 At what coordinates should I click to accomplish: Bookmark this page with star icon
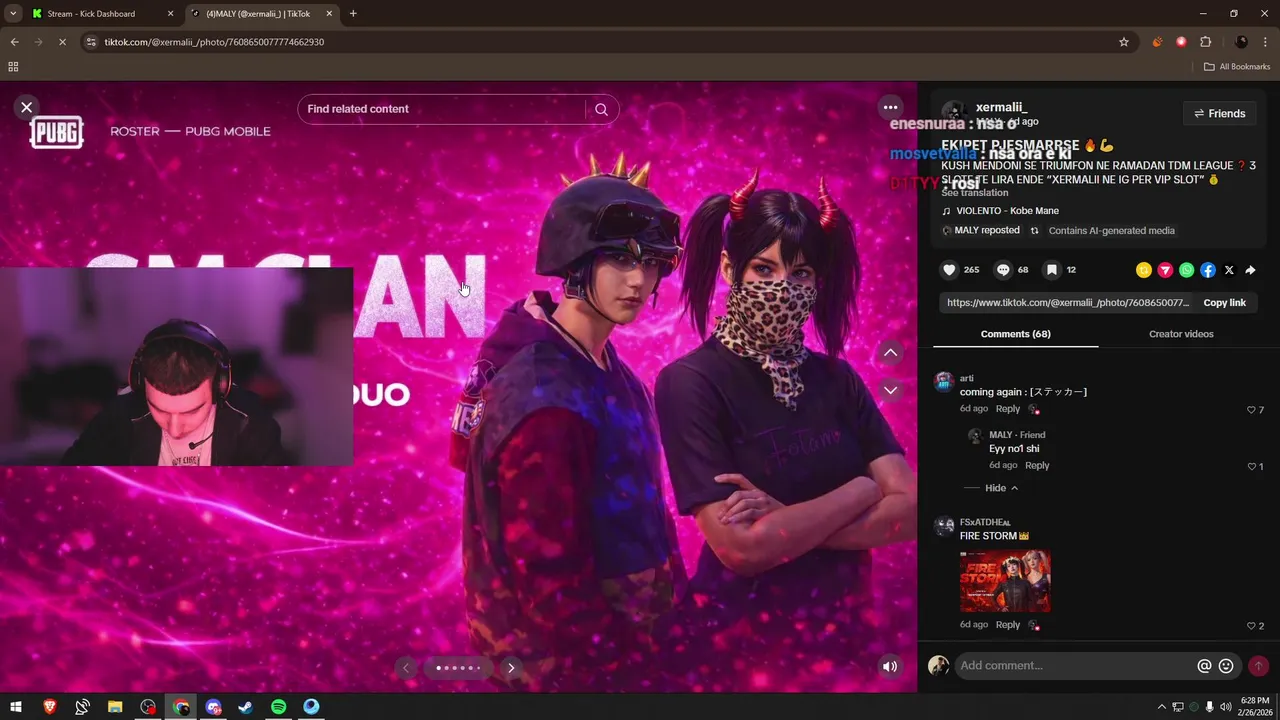coord(1123,42)
